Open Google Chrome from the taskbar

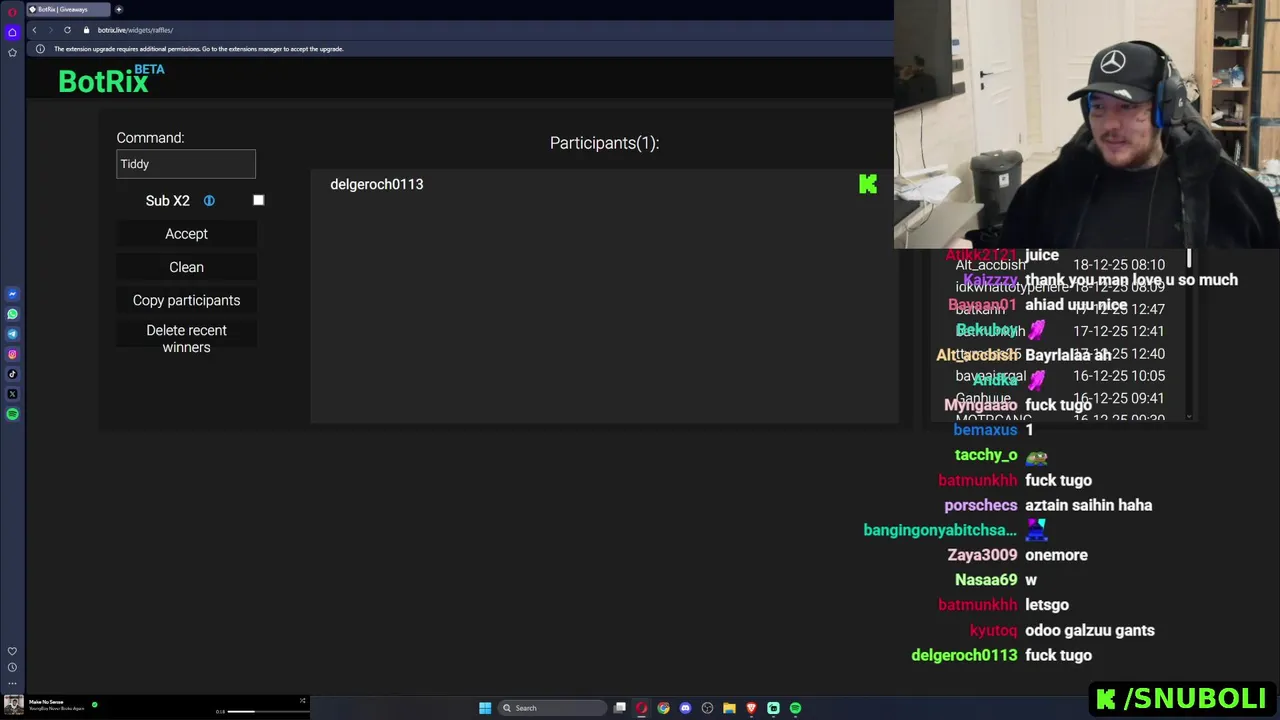[x=663, y=708]
